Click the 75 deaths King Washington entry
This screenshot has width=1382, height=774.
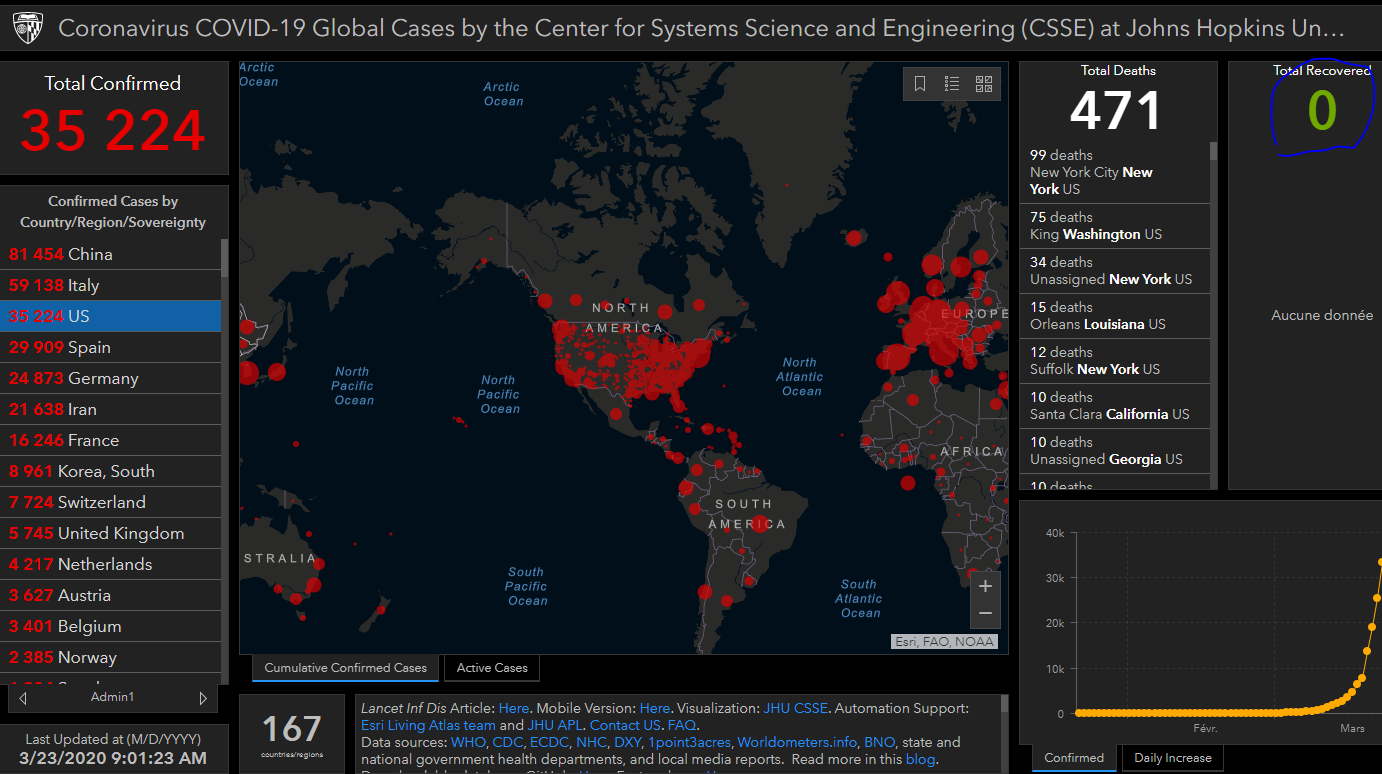click(1115, 226)
